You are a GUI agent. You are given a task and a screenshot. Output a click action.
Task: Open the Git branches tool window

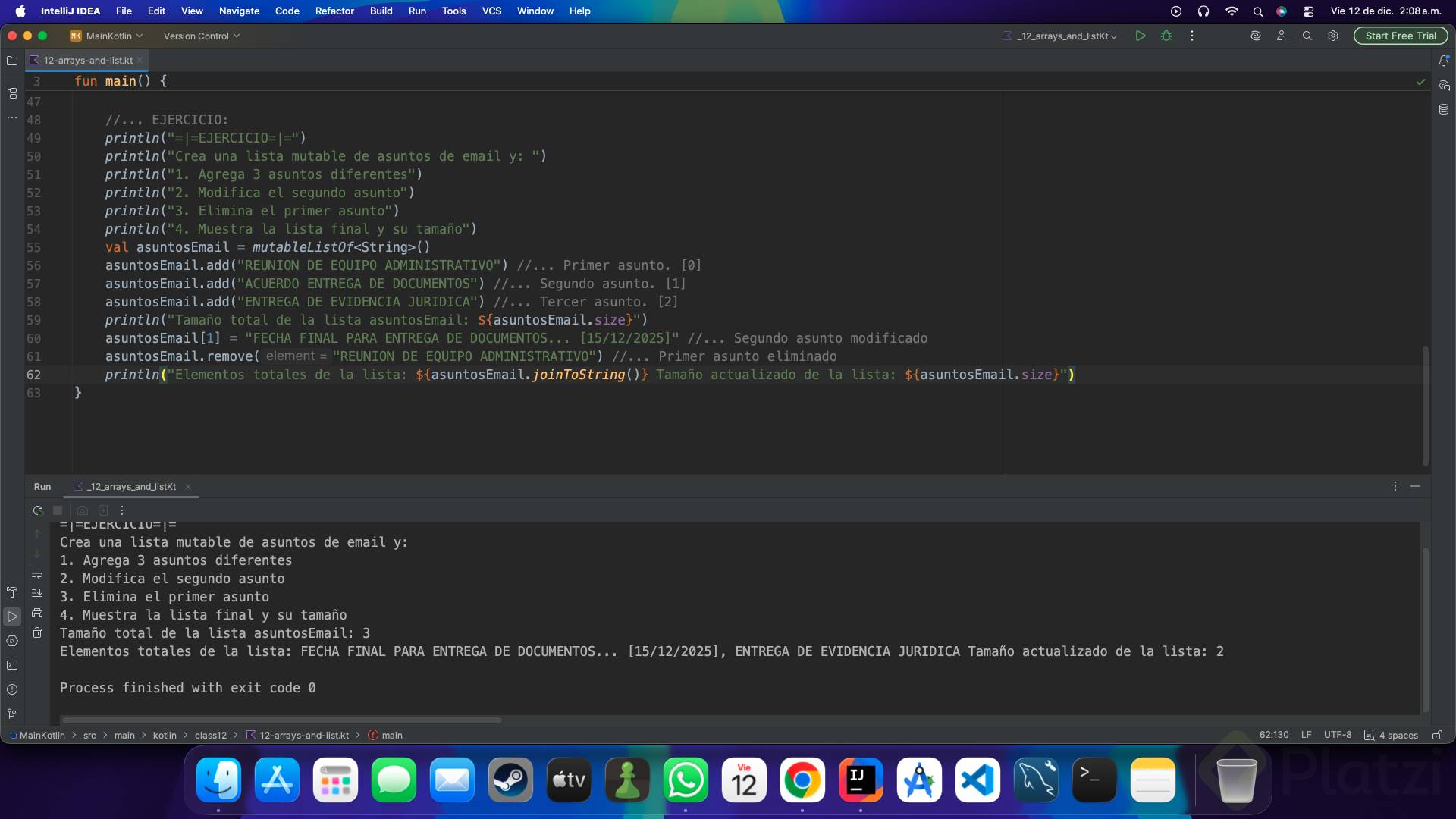click(x=12, y=714)
